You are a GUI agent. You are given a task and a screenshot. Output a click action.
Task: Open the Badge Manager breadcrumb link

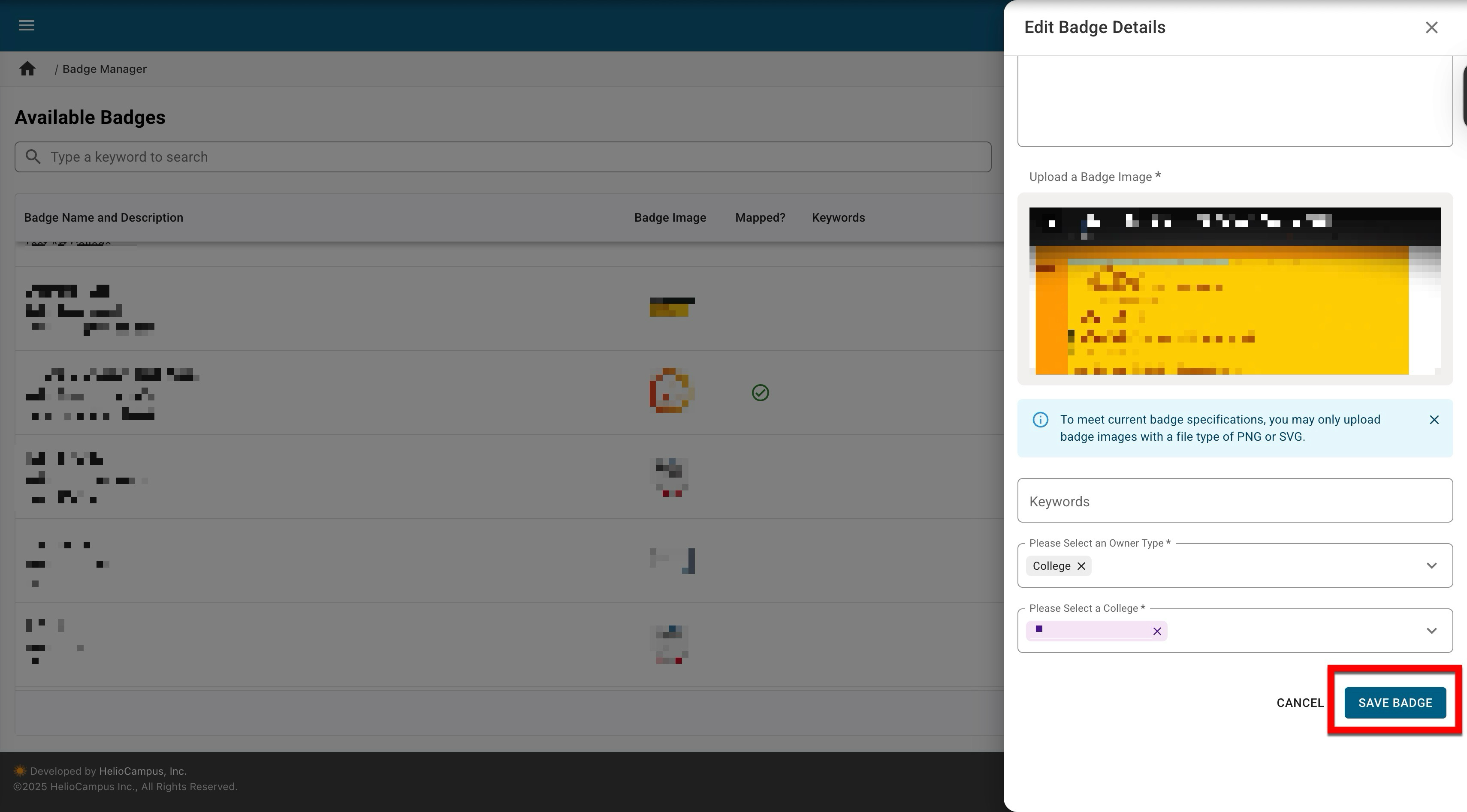(104, 69)
